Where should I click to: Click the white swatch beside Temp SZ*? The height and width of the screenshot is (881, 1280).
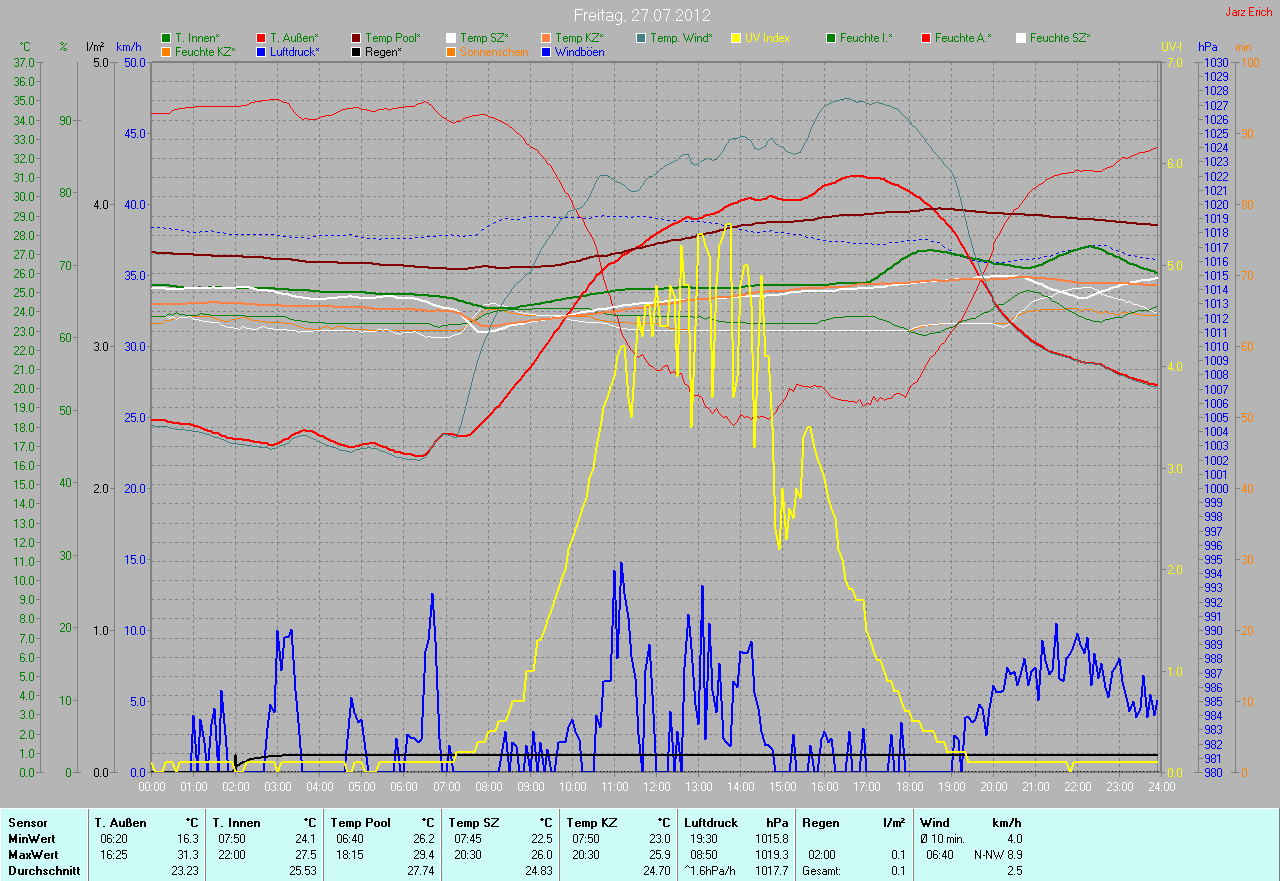click(x=451, y=38)
